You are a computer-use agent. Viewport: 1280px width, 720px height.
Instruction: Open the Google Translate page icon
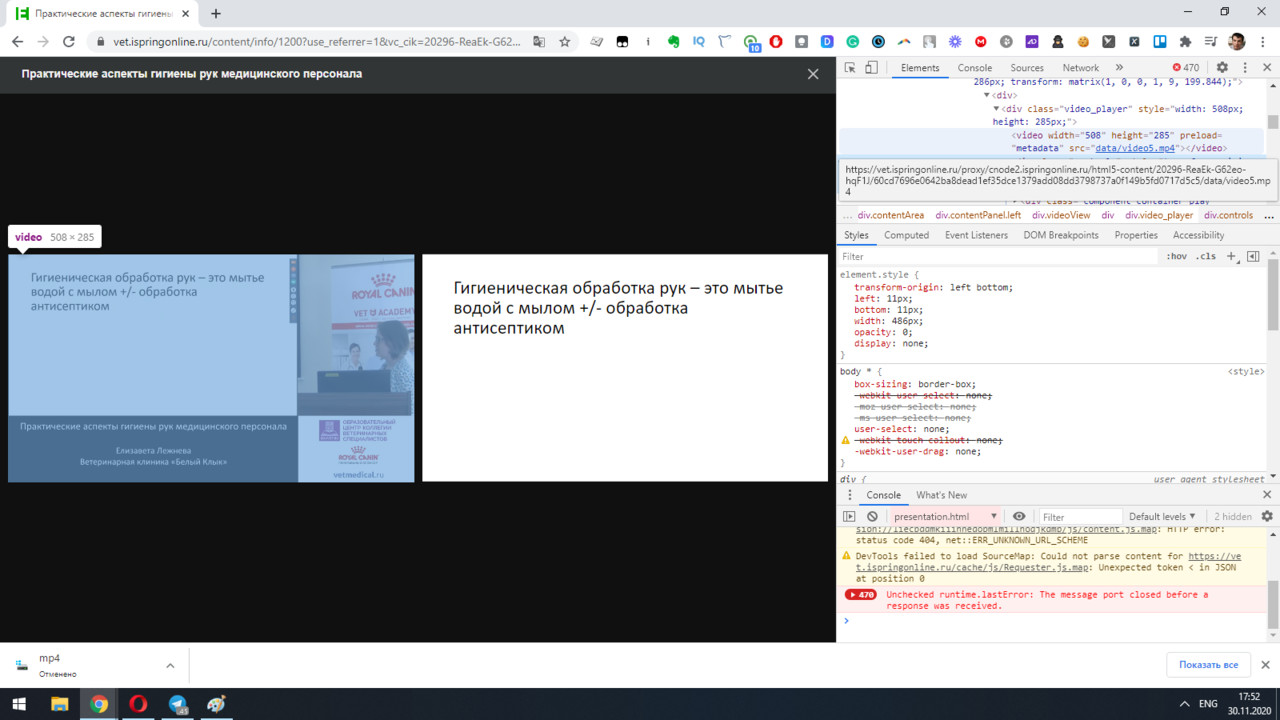(x=539, y=42)
